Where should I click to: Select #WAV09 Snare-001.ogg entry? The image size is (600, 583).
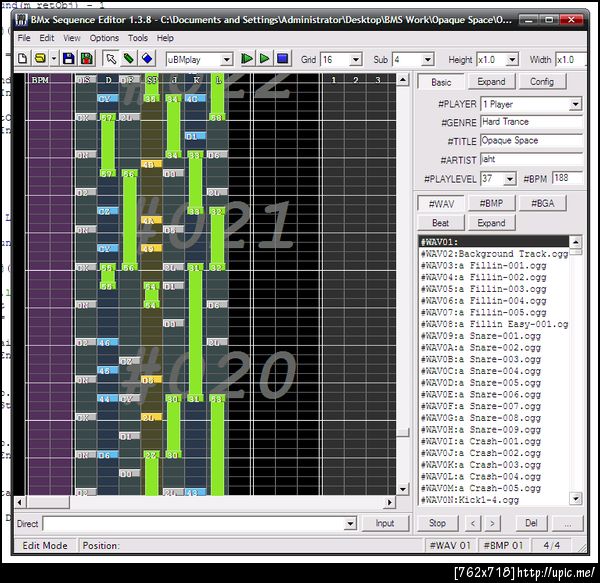(x=494, y=336)
